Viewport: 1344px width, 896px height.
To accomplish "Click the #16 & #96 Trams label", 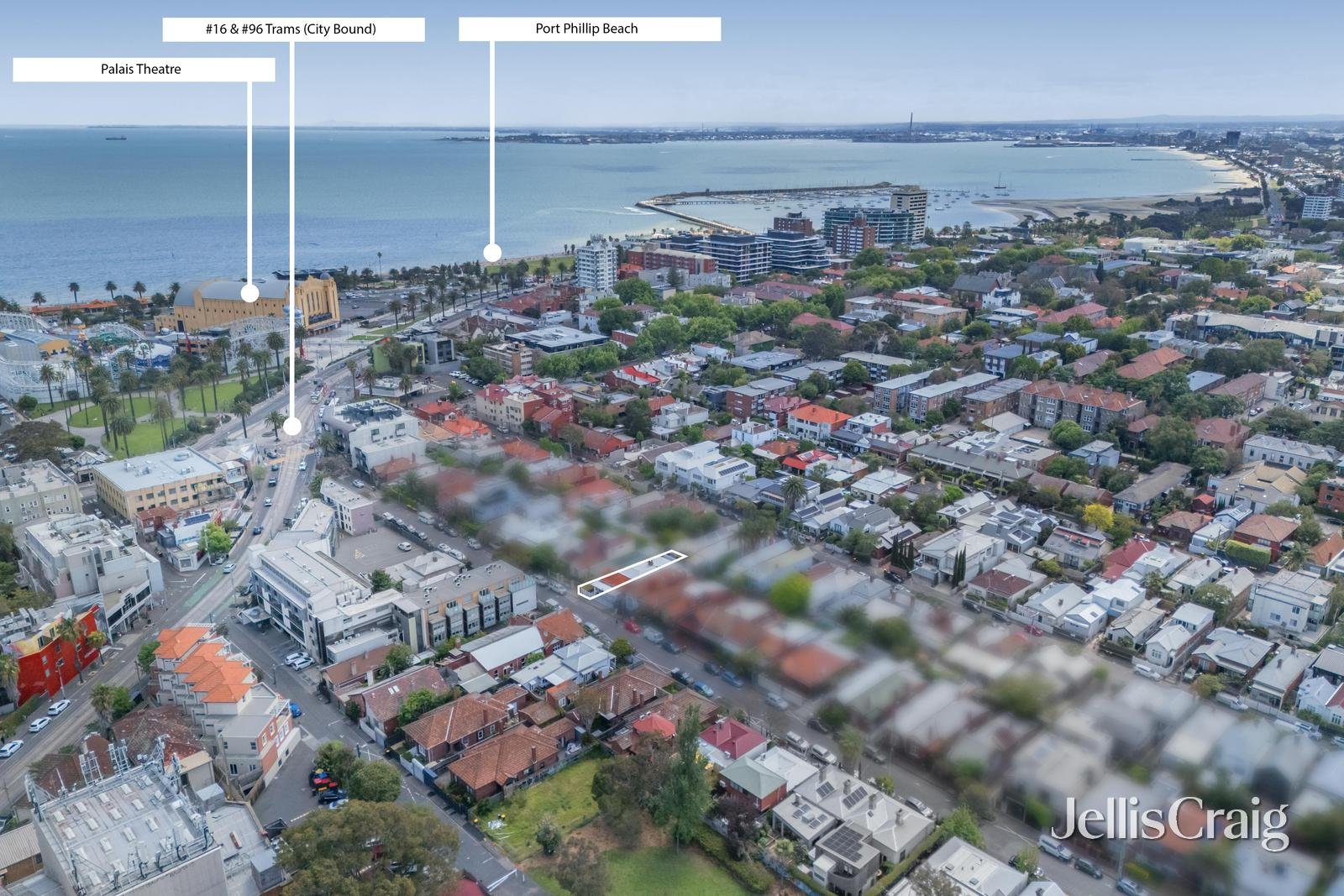I will tap(292, 28).
